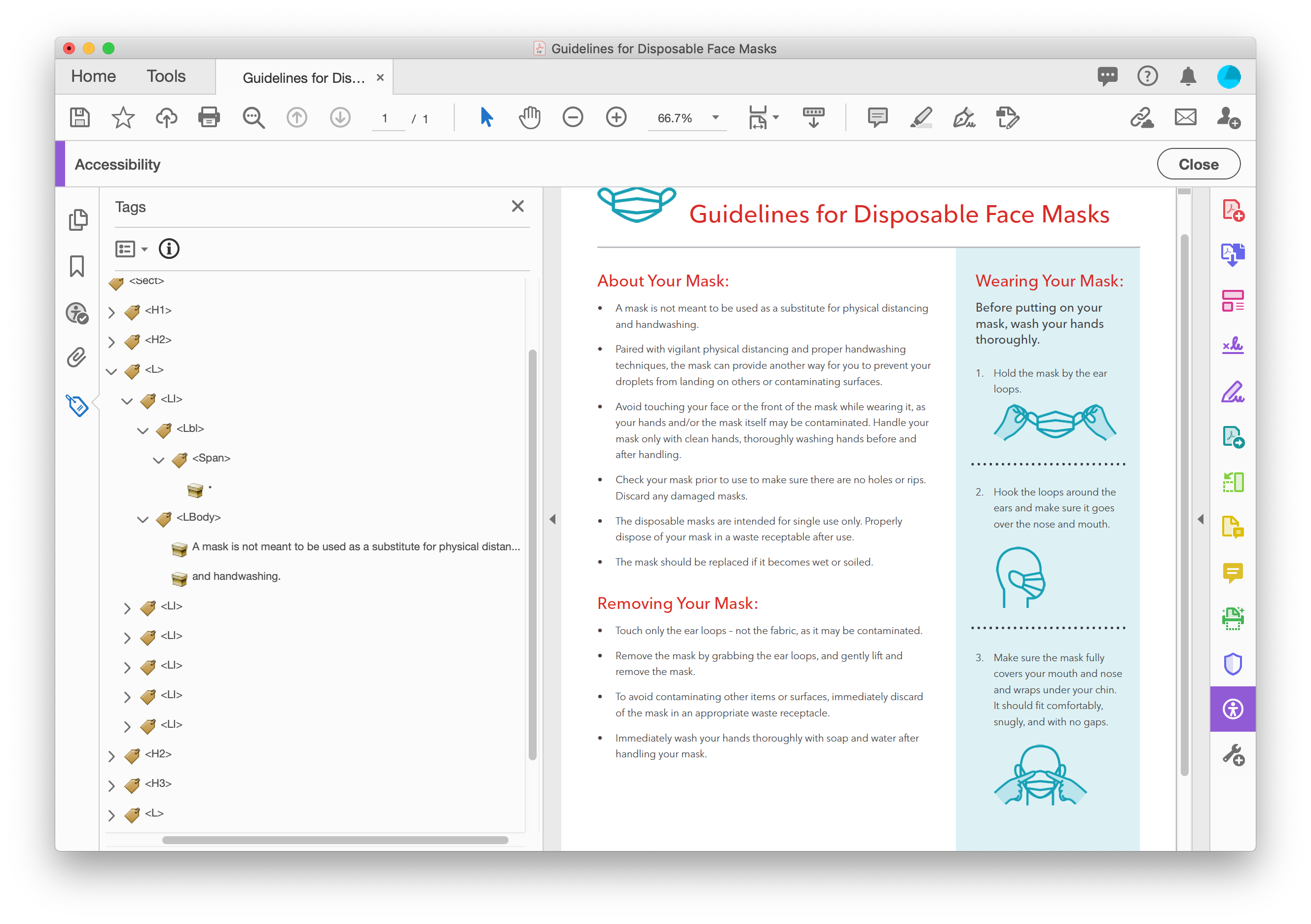
Task: Open the Bookmarks panel icon
Action: [x=77, y=266]
